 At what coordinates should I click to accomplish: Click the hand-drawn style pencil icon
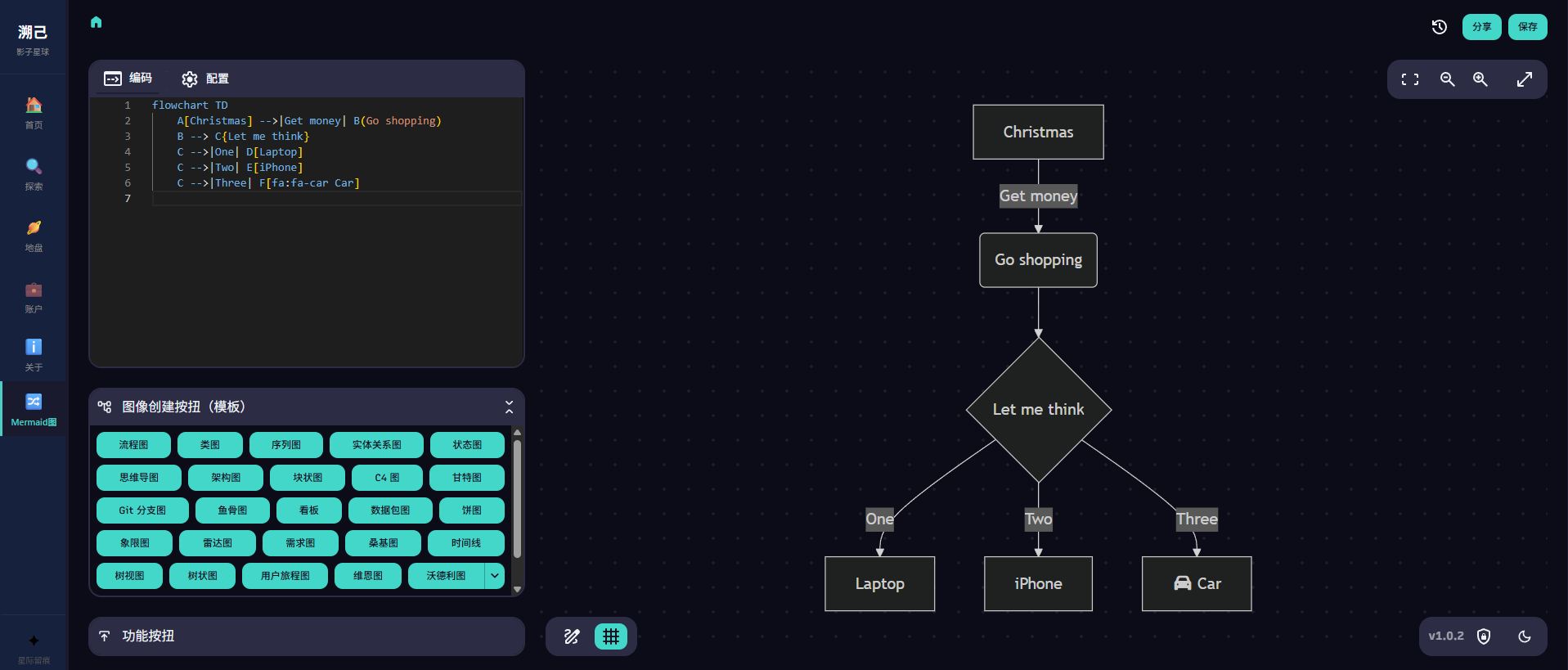coord(572,636)
